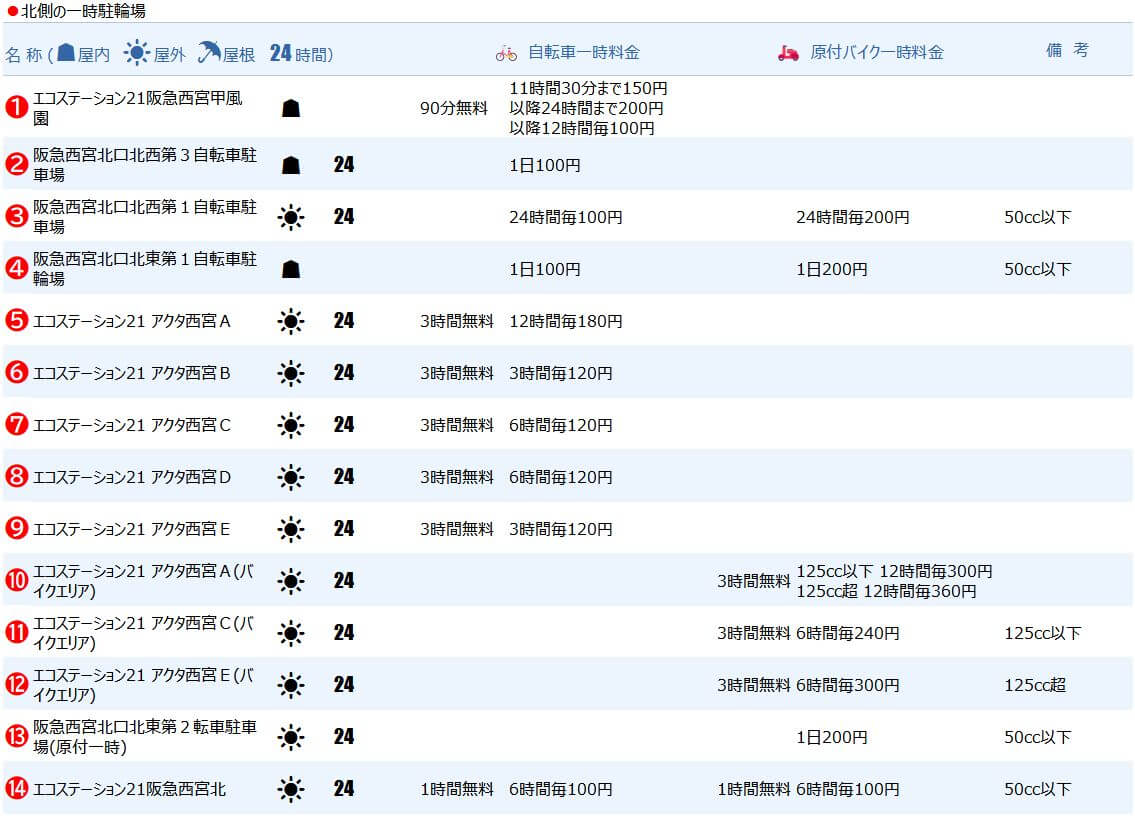Screen dimensions: 1135x816
Task: Select 阪急西宮北口北東第1自転車駐輪場 name
Action: [145, 269]
